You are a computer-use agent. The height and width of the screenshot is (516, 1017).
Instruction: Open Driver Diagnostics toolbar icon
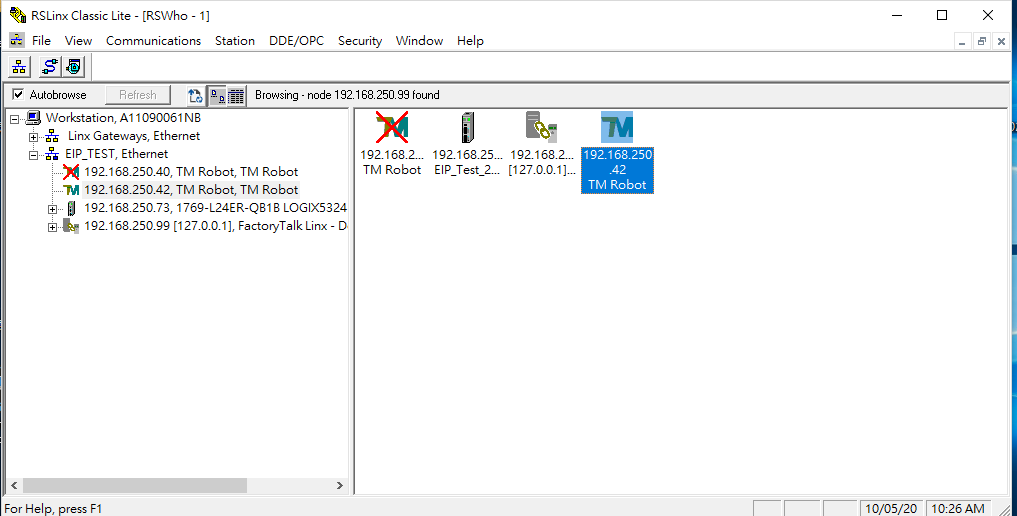74,67
